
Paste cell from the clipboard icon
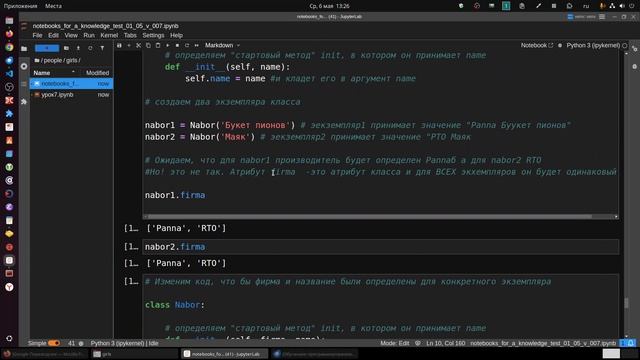point(158,45)
